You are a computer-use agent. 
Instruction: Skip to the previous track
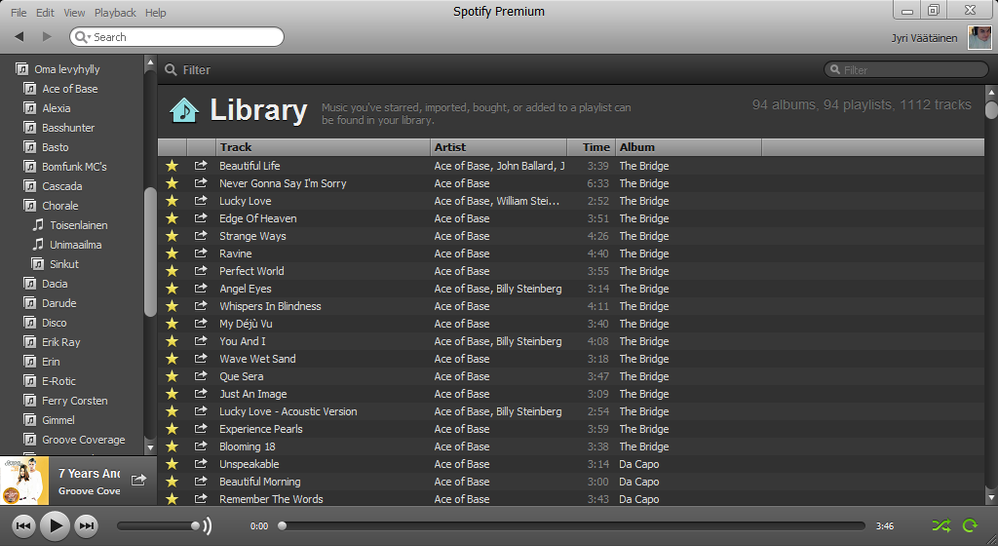coord(24,526)
